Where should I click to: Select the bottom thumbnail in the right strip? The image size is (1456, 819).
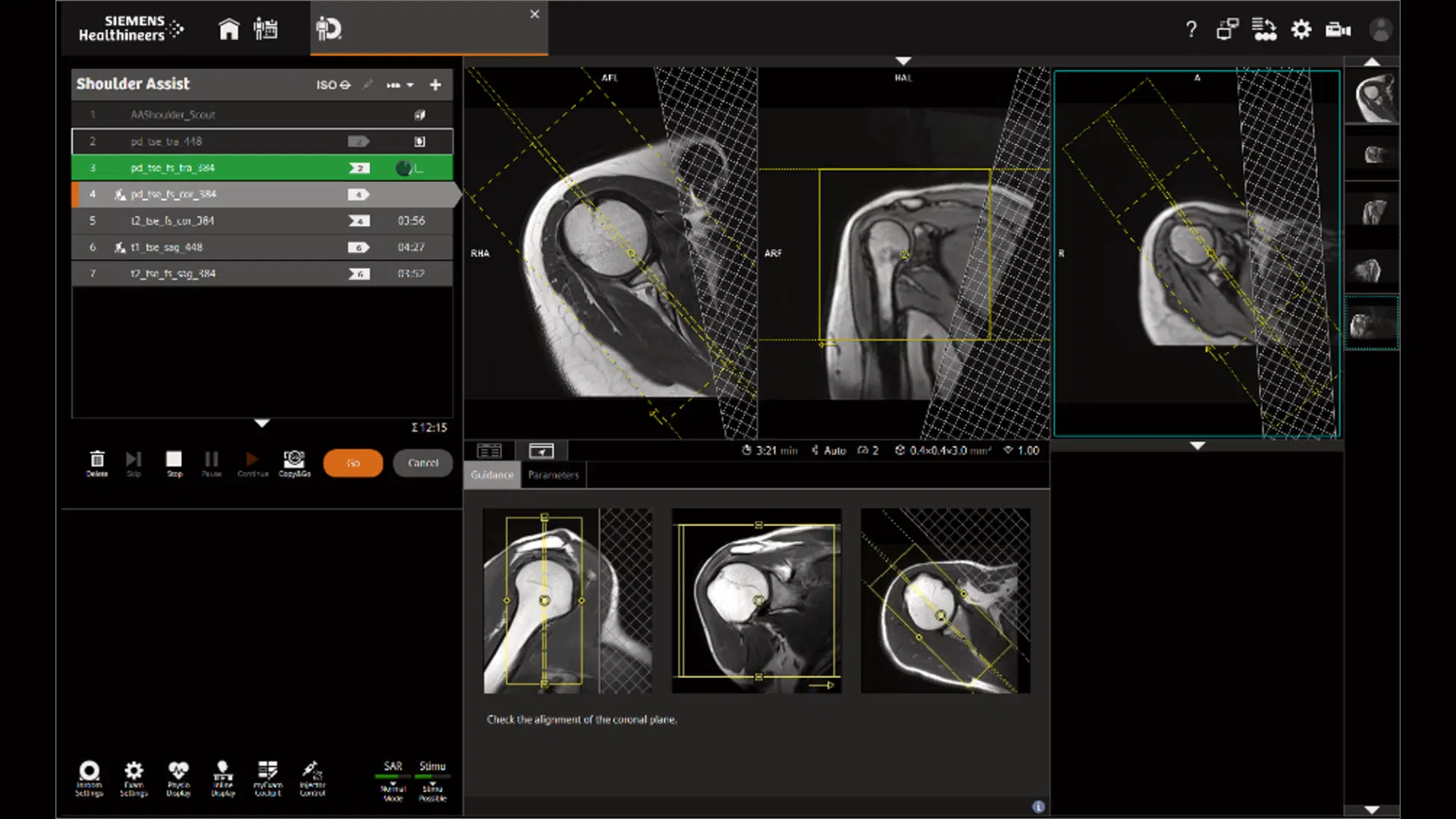(x=1371, y=322)
